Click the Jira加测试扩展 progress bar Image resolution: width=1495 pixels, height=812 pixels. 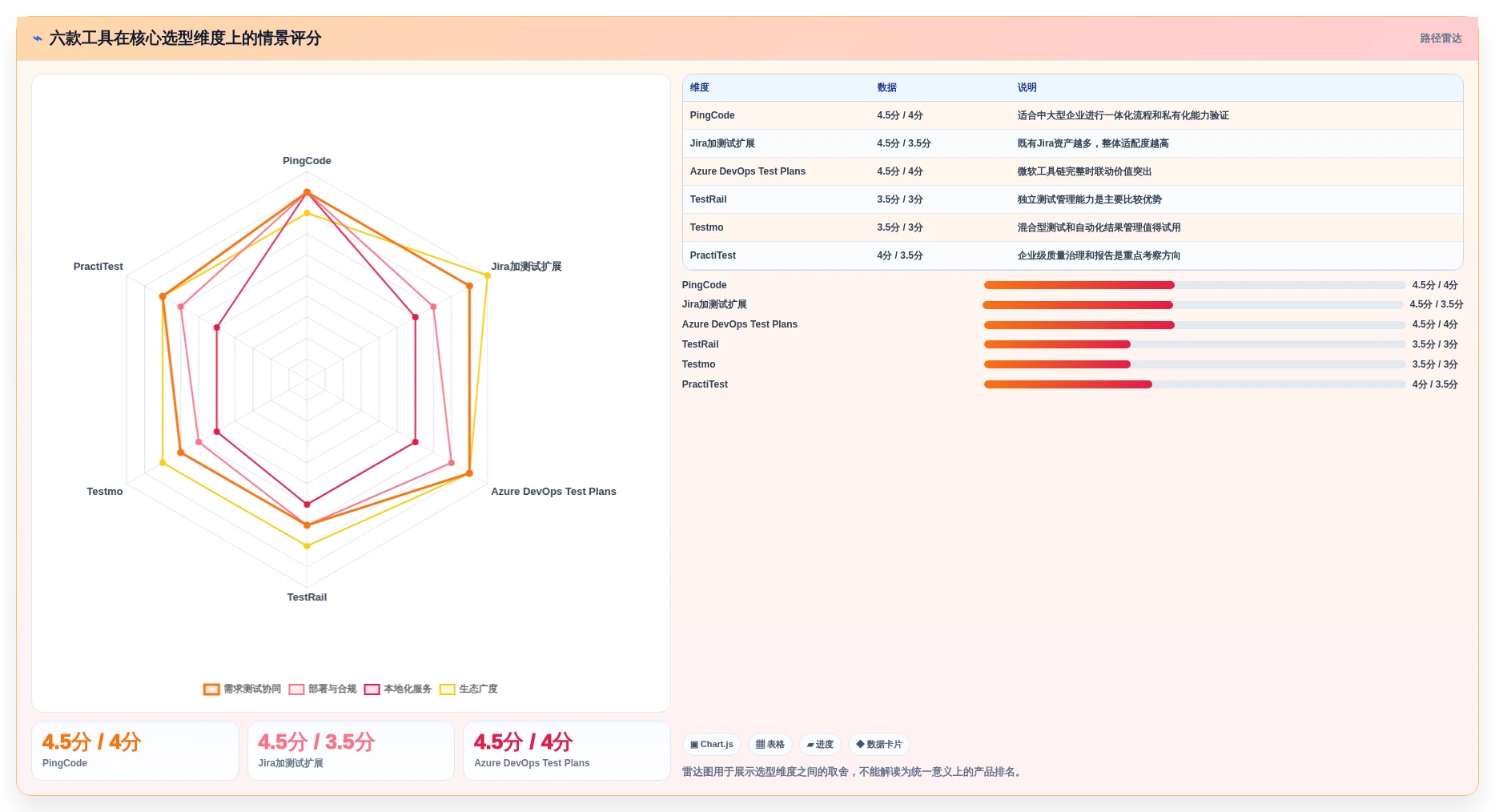point(1192,305)
